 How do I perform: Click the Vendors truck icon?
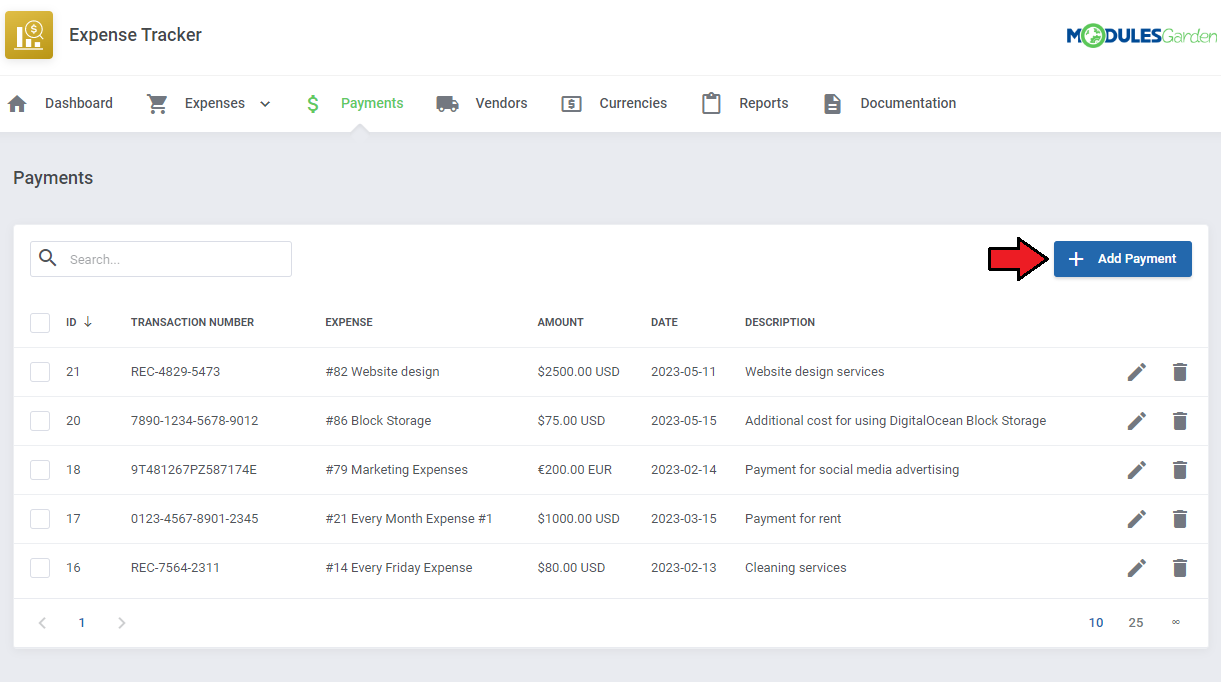coord(448,103)
